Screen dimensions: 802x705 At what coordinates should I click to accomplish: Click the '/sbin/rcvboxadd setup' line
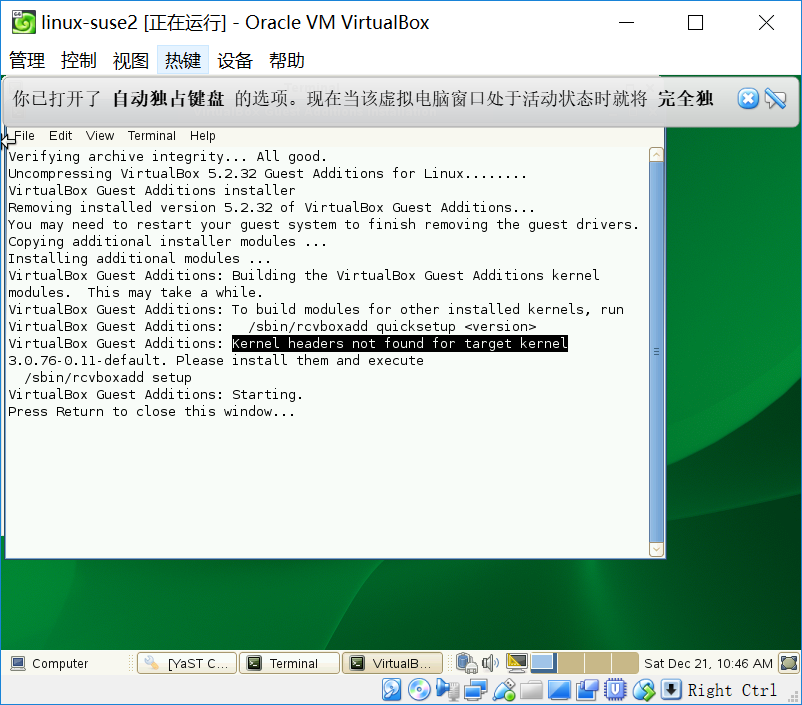point(108,378)
